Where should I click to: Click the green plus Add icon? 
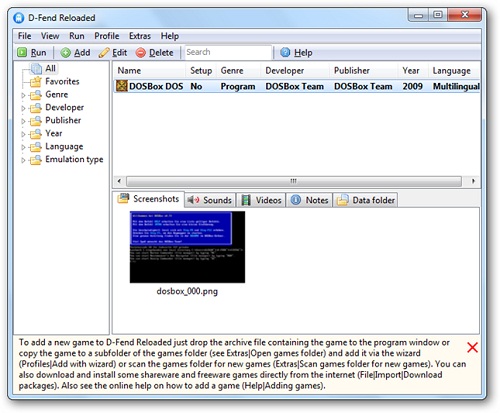pyautogui.click(x=65, y=52)
